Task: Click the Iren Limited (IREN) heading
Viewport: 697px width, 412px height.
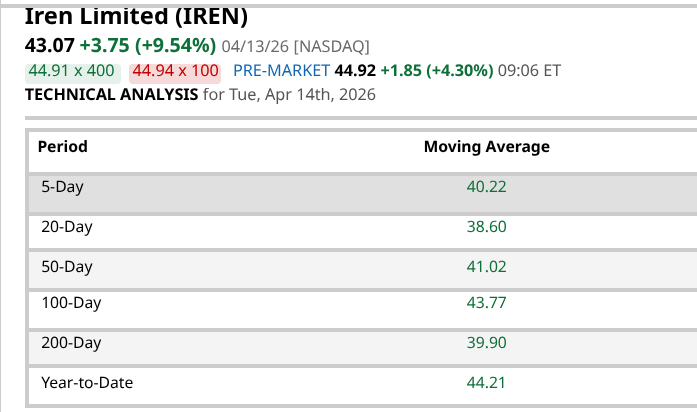Action: coord(136,17)
